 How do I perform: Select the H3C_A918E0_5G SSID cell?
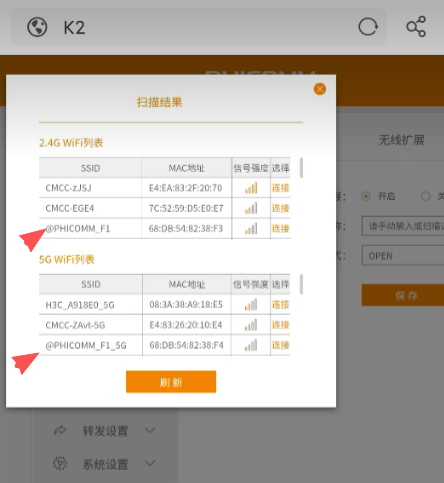coord(91,305)
